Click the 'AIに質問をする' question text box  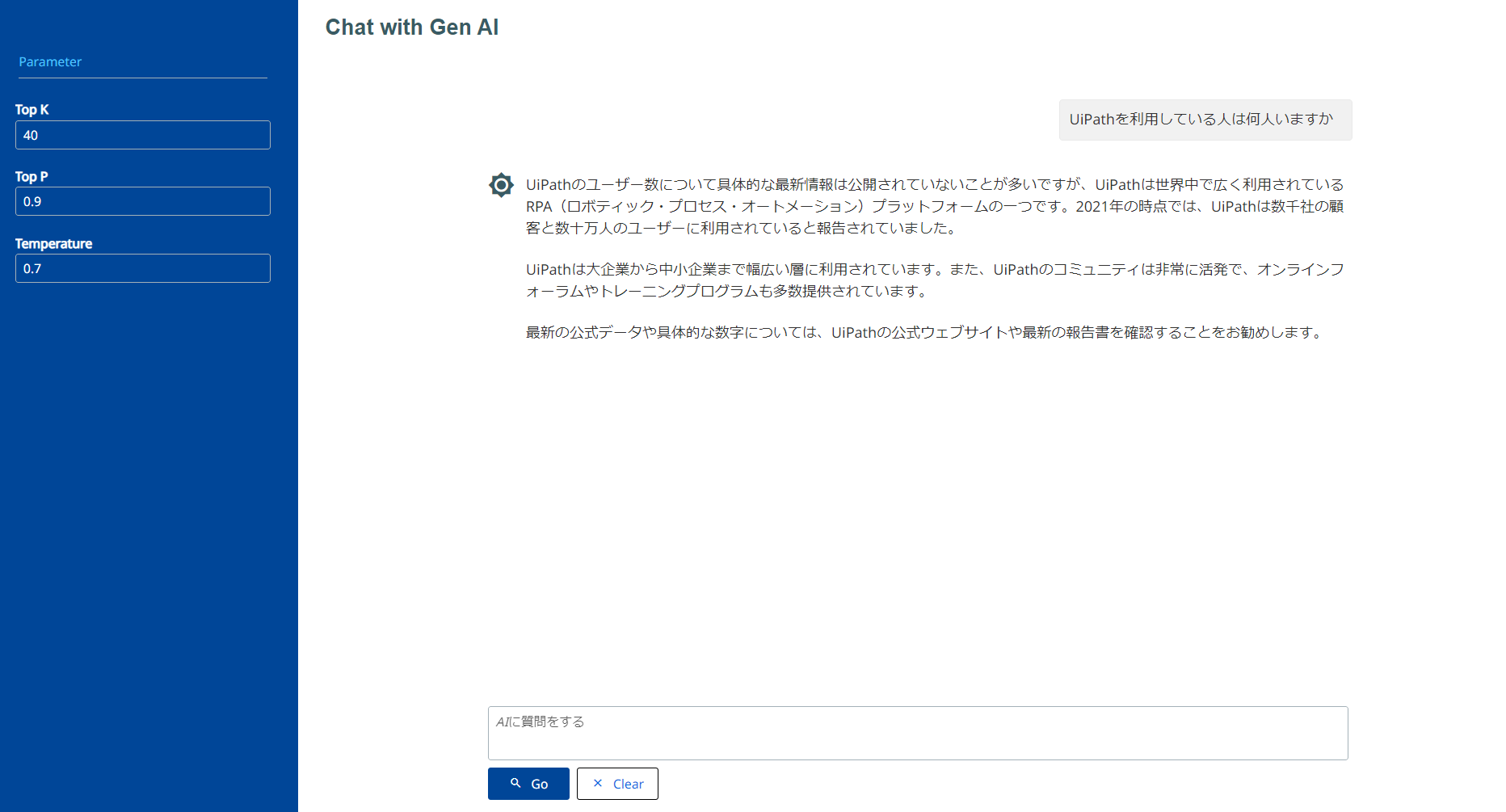(x=918, y=733)
